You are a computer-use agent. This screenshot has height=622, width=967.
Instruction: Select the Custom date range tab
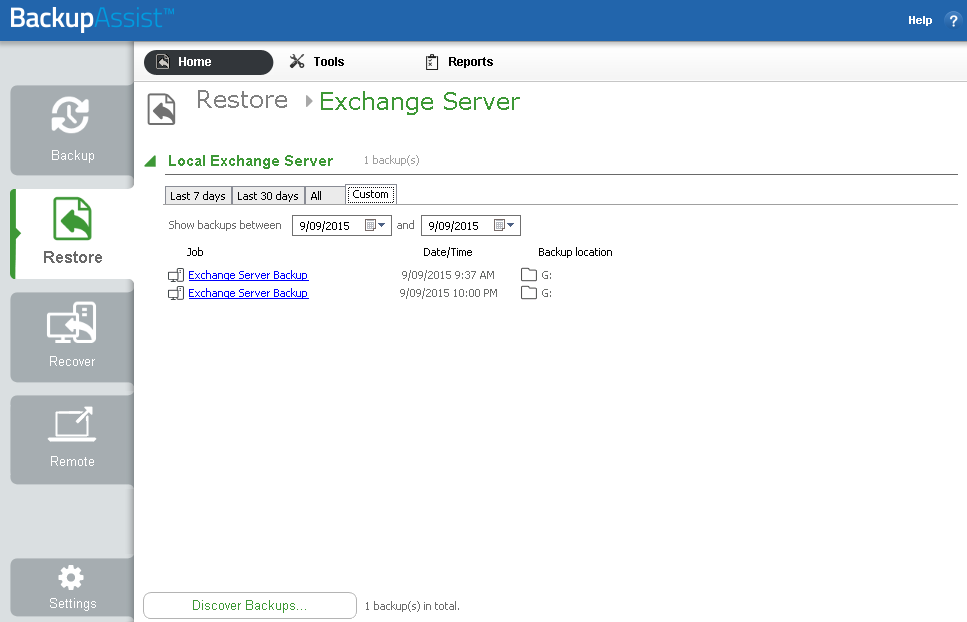coord(371,194)
